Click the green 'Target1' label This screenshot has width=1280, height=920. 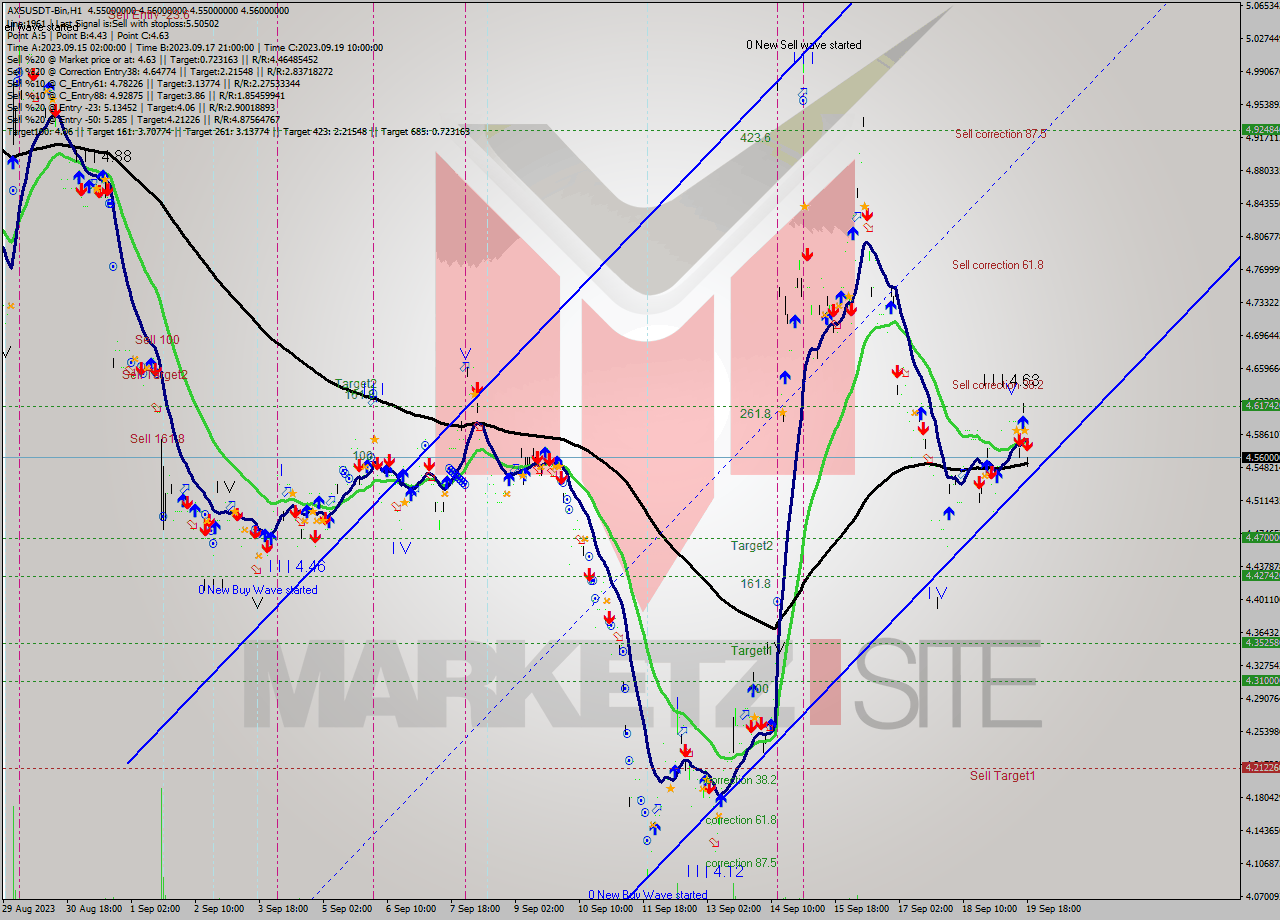[x=751, y=650]
